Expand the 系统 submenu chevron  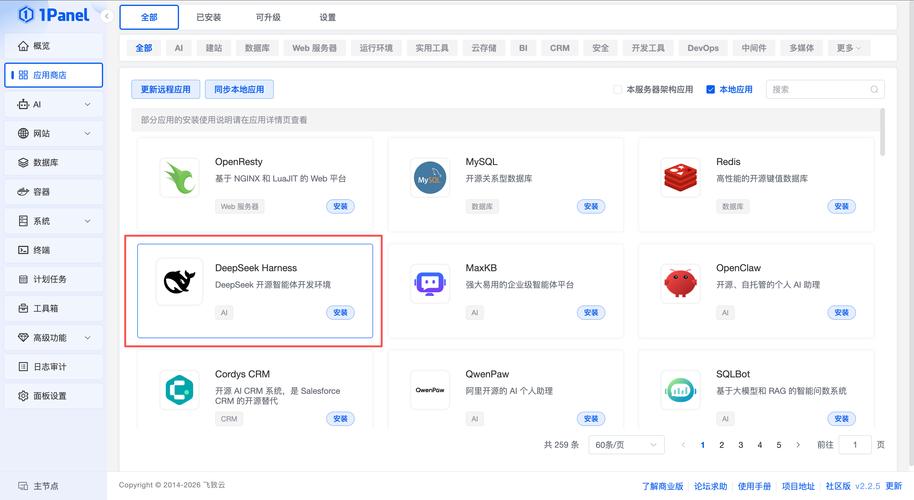point(87,221)
